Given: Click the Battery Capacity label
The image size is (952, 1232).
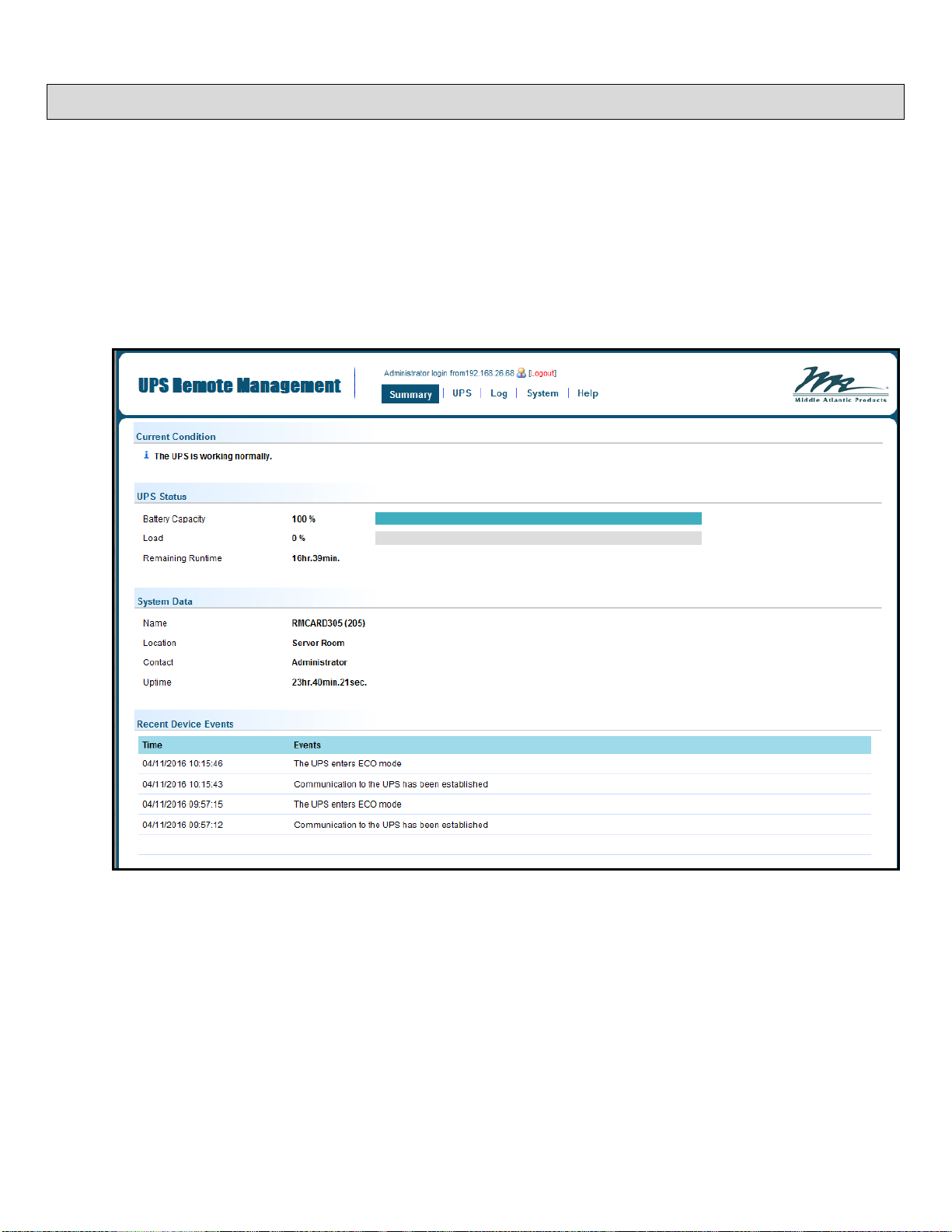Looking at the screenshot, I should (174, 519).
